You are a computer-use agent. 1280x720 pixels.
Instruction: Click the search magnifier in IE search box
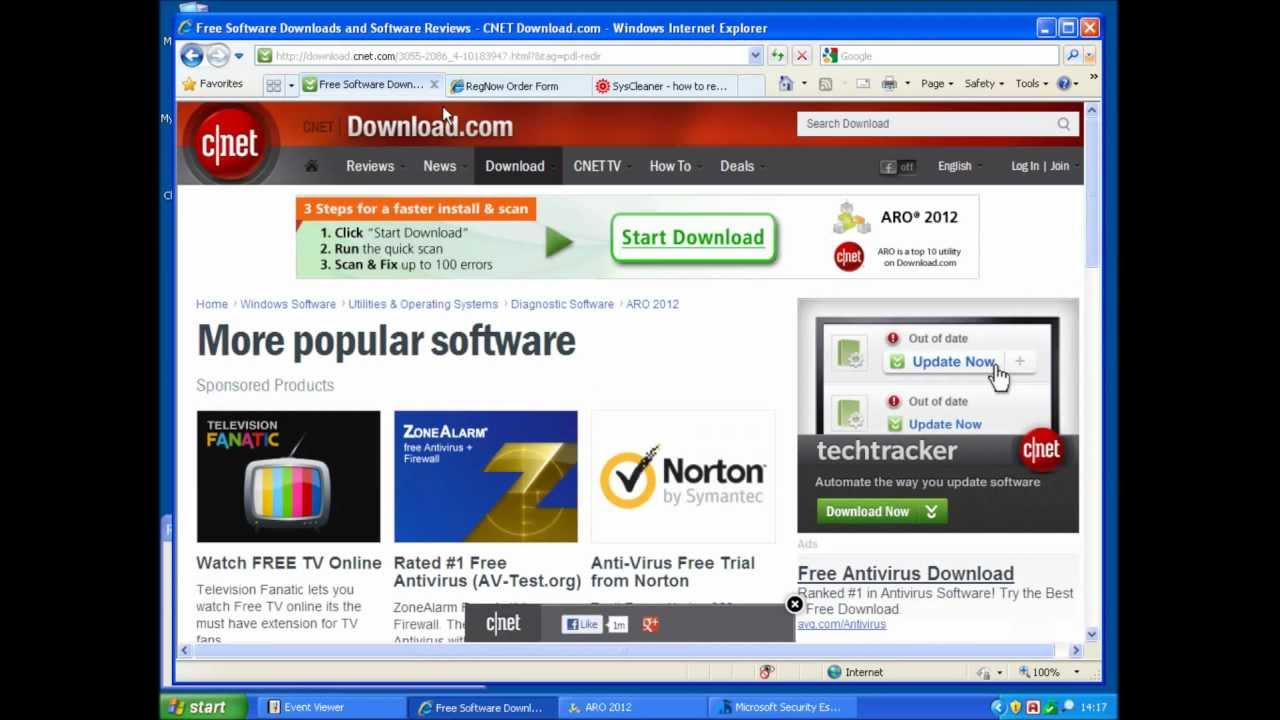click(x=1072, y=56)
